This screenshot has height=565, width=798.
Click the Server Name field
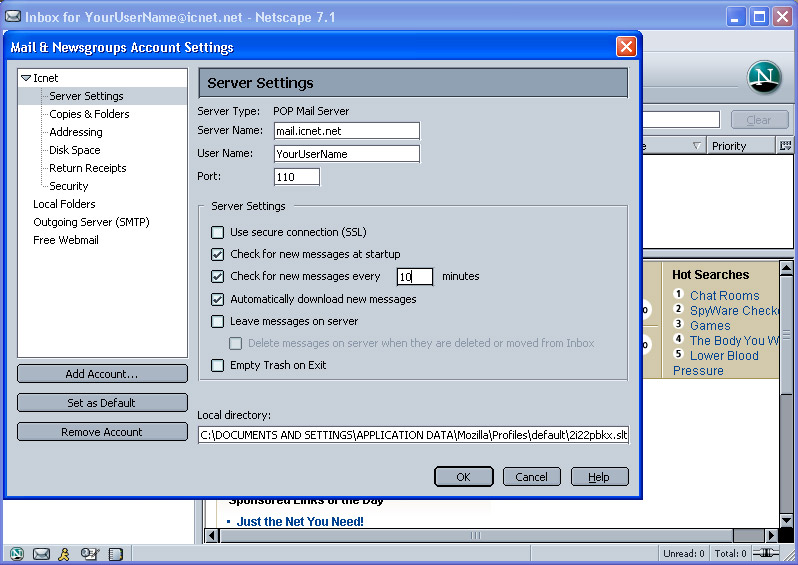click(x=347, y=131)
